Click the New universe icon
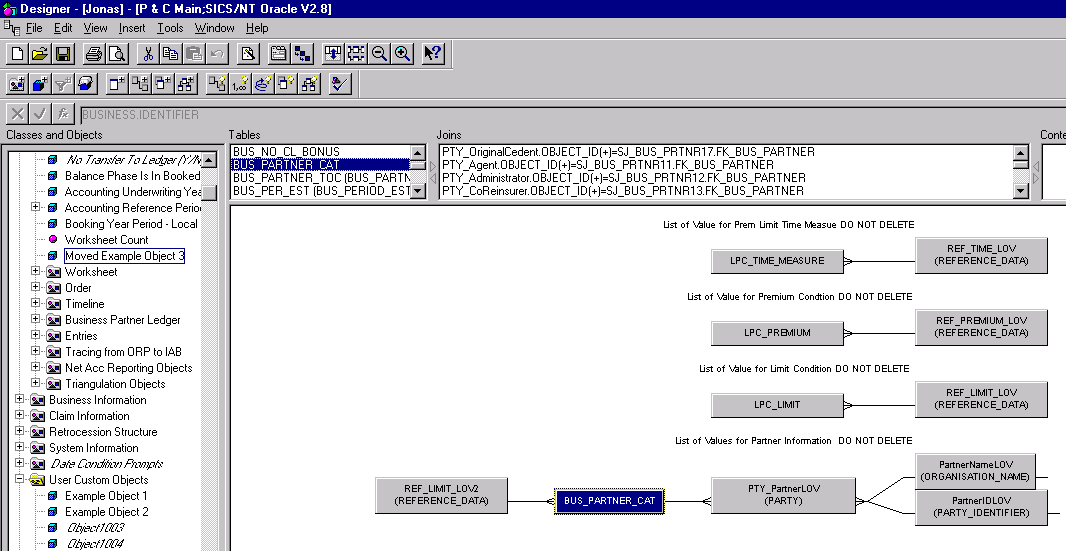 click(x=16, y=54)
